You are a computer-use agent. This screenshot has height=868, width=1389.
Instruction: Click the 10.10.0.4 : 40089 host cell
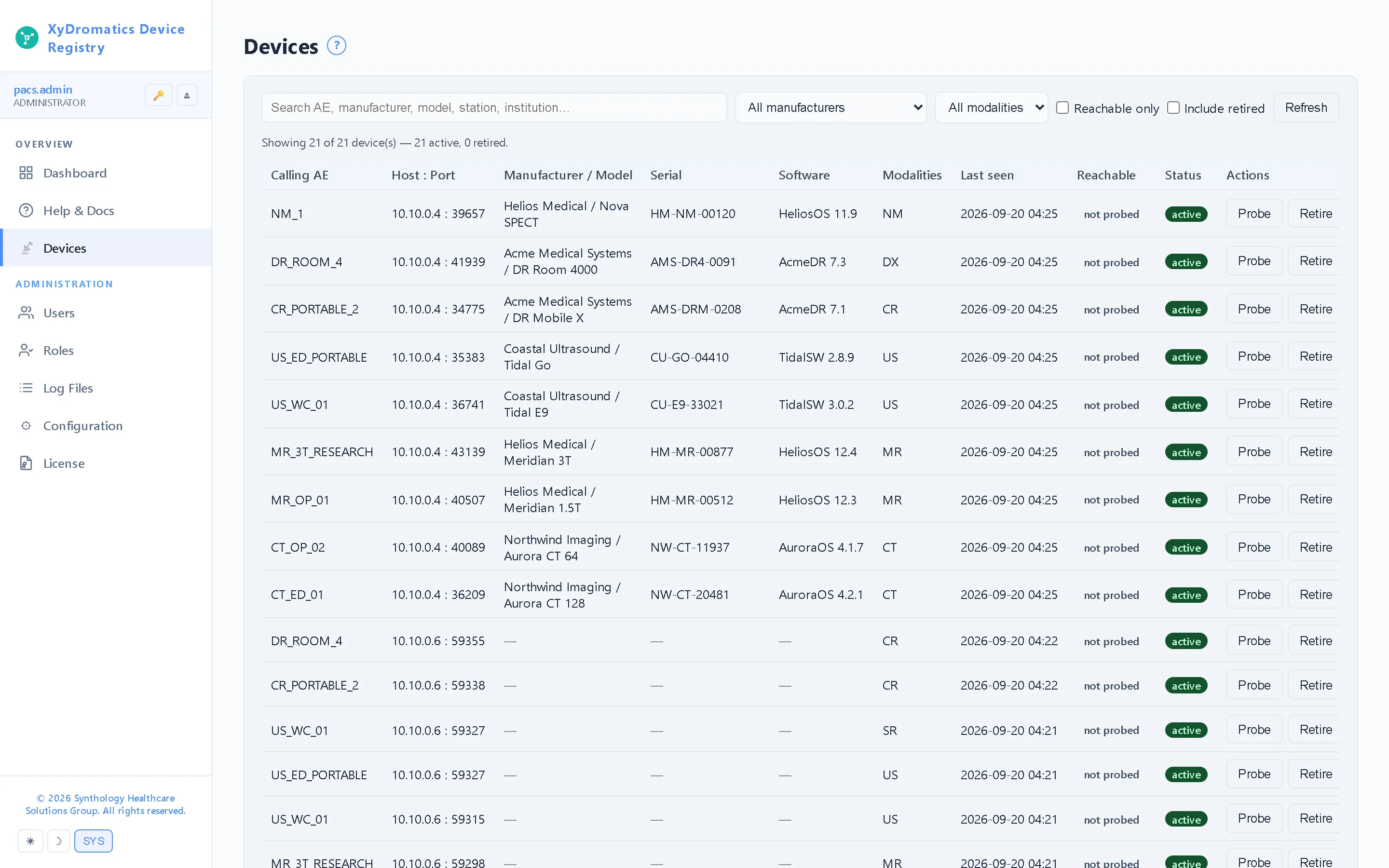[438, 547]
